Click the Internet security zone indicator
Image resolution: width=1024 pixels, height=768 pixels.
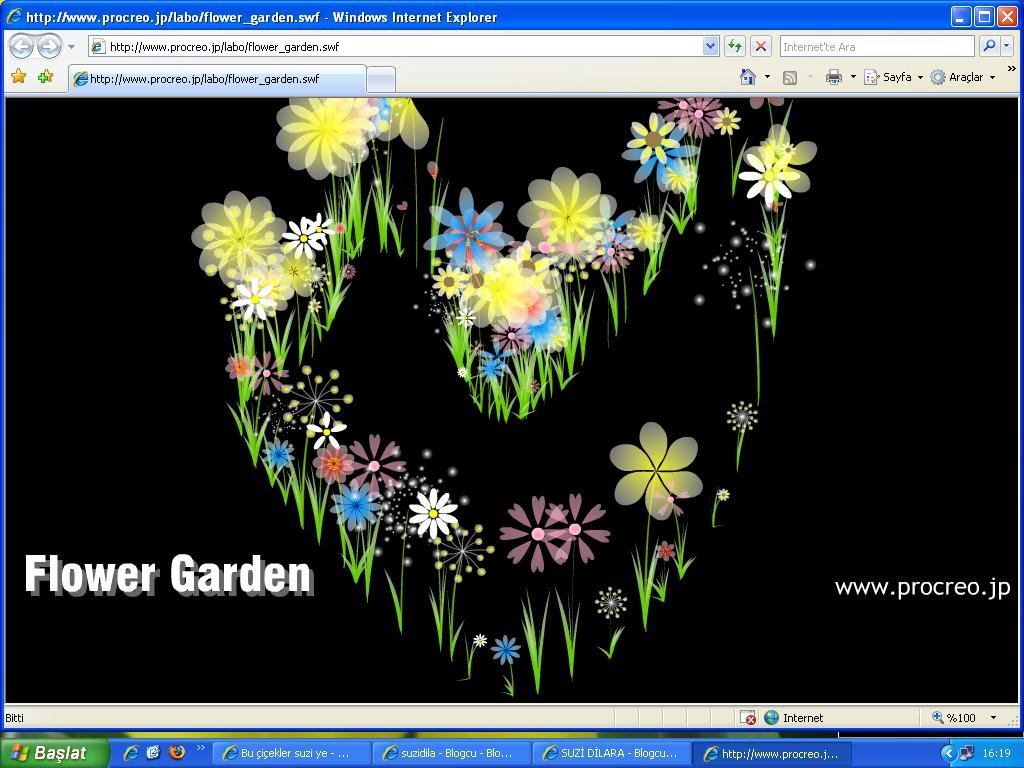pyautogui.click(x=794, y=718)
